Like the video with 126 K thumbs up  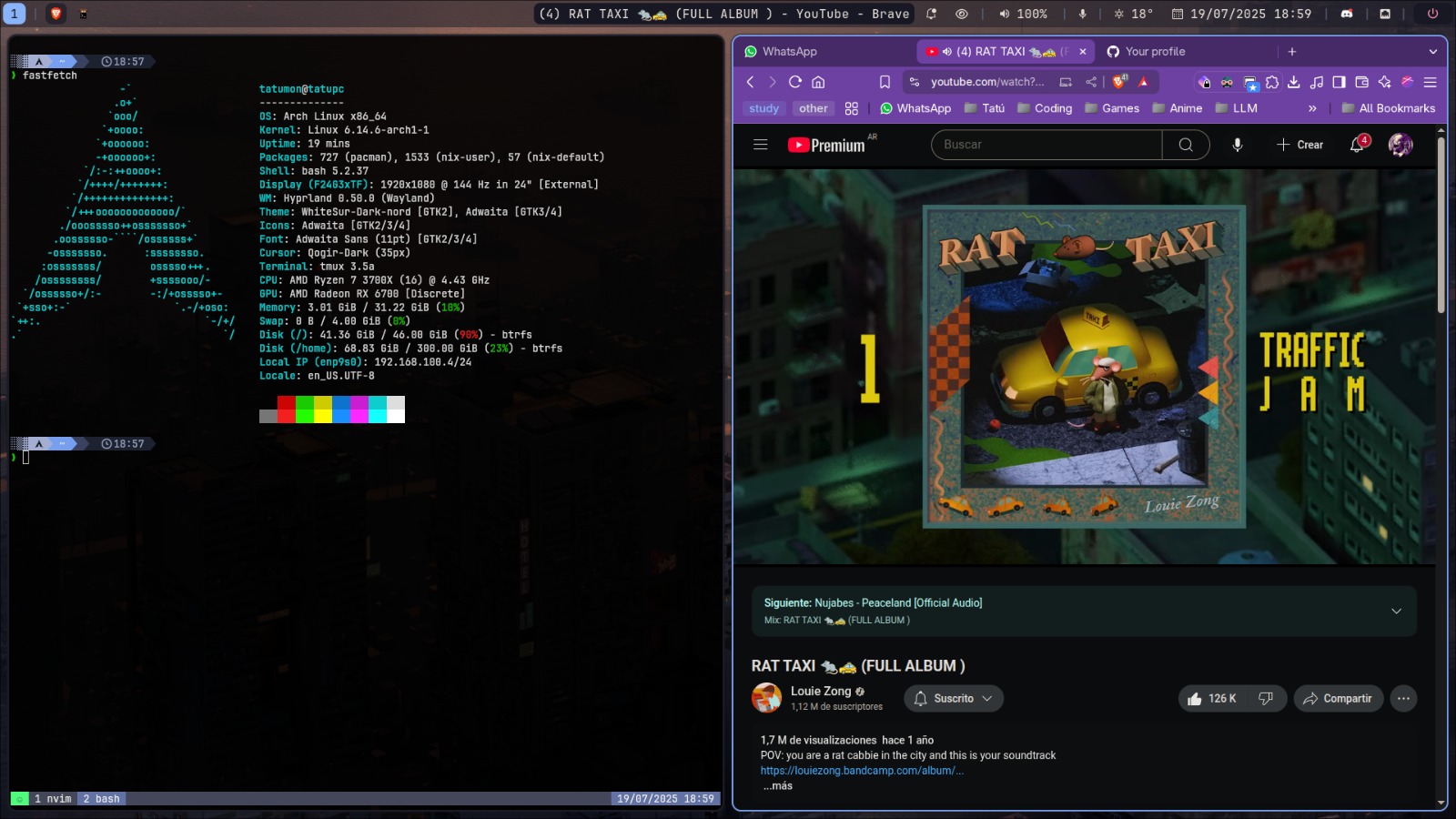pyautogui.click(x=1211, y=699)
